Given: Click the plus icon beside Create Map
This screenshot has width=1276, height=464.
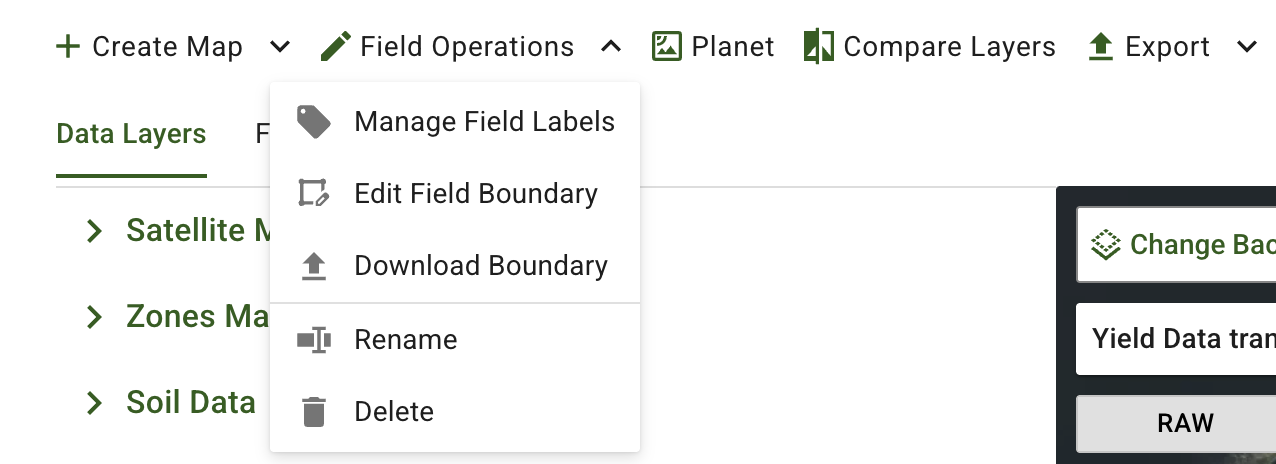Looking at the screenshot, I should tap(68, 47).
